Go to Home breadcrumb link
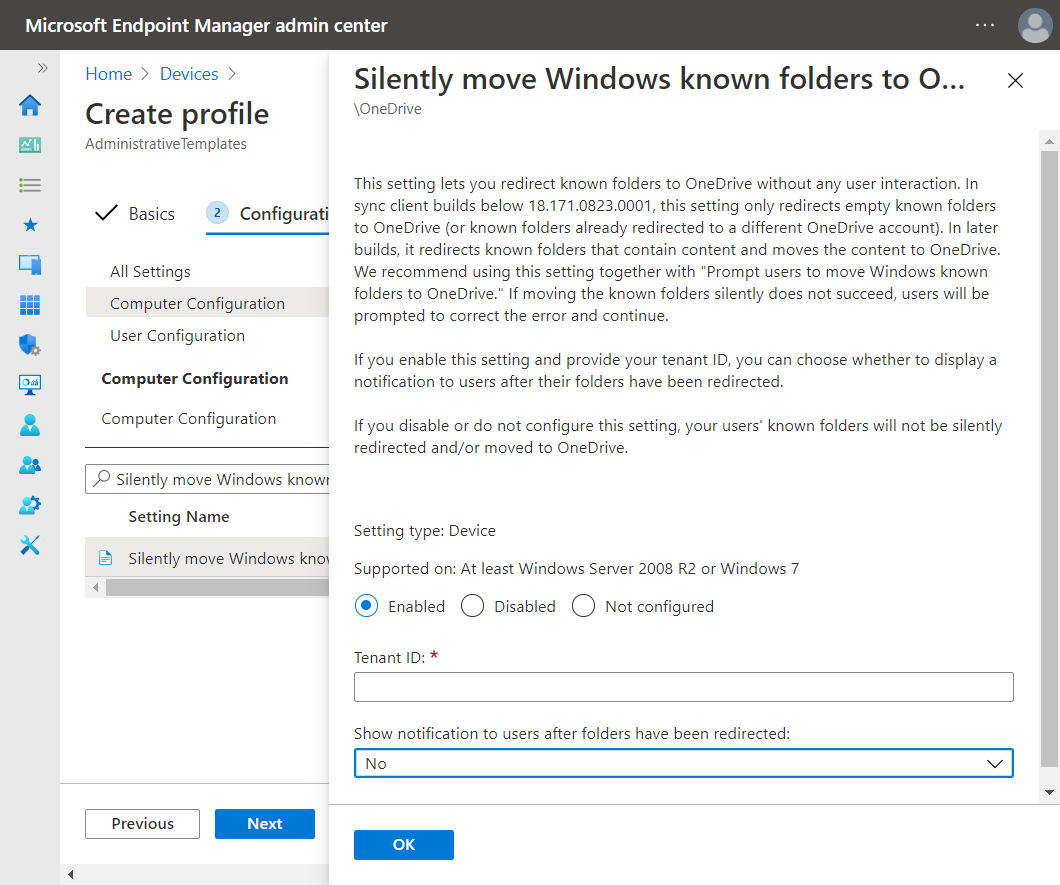1060x885 pixels. [109, 74]
